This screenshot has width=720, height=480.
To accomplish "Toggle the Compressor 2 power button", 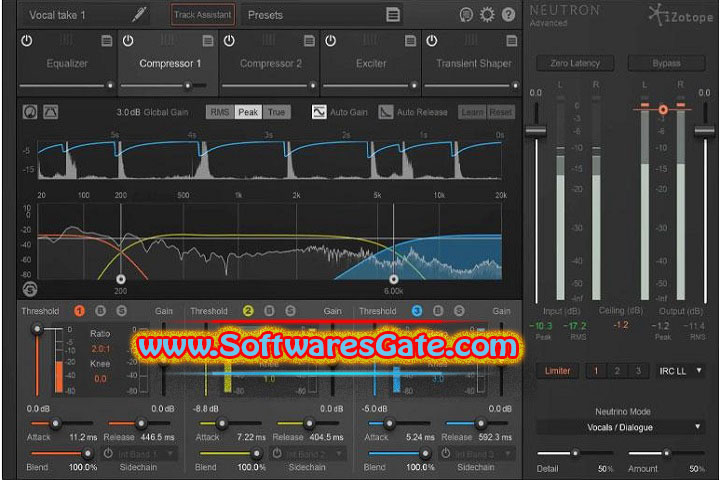I will tap(229, 41).
